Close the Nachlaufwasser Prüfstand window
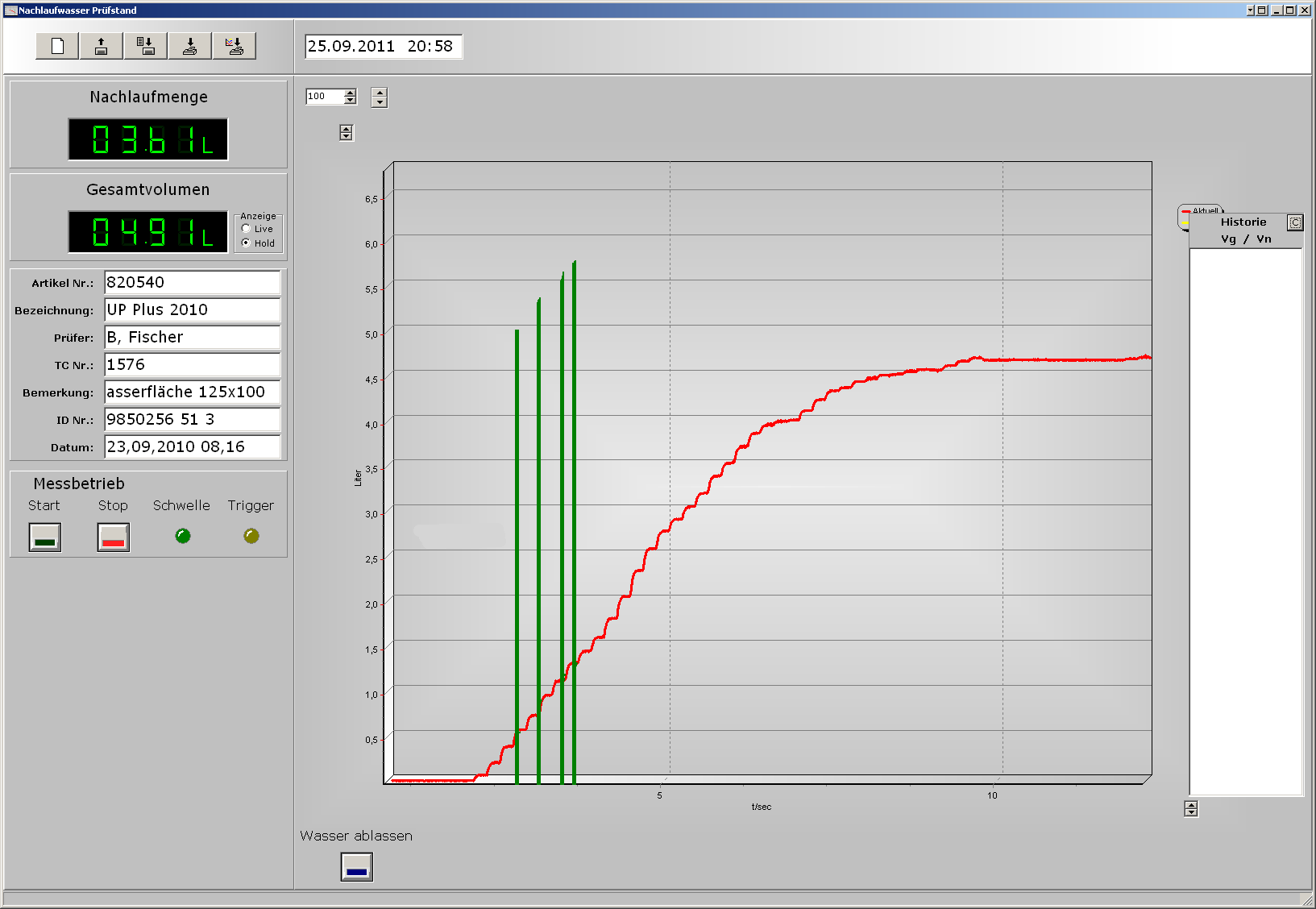 tap(1304, 10)
